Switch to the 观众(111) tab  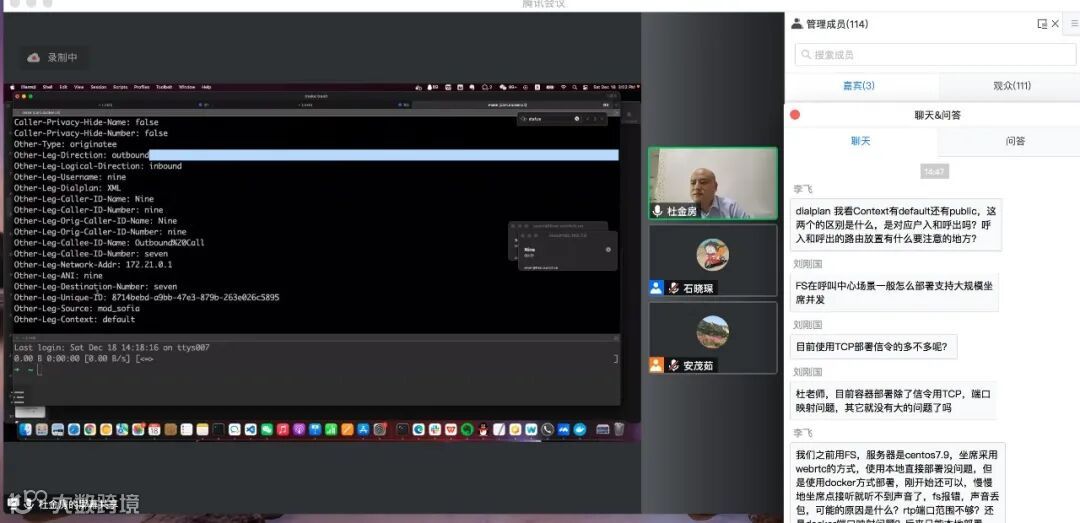pyautogui.click(x=1011, y=86)
